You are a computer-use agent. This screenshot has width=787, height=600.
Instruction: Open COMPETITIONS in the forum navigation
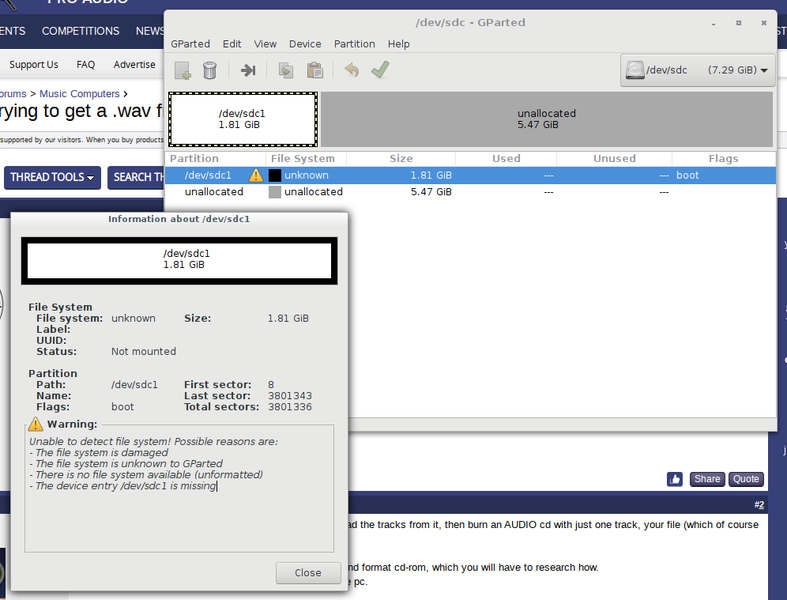[80, 31]
